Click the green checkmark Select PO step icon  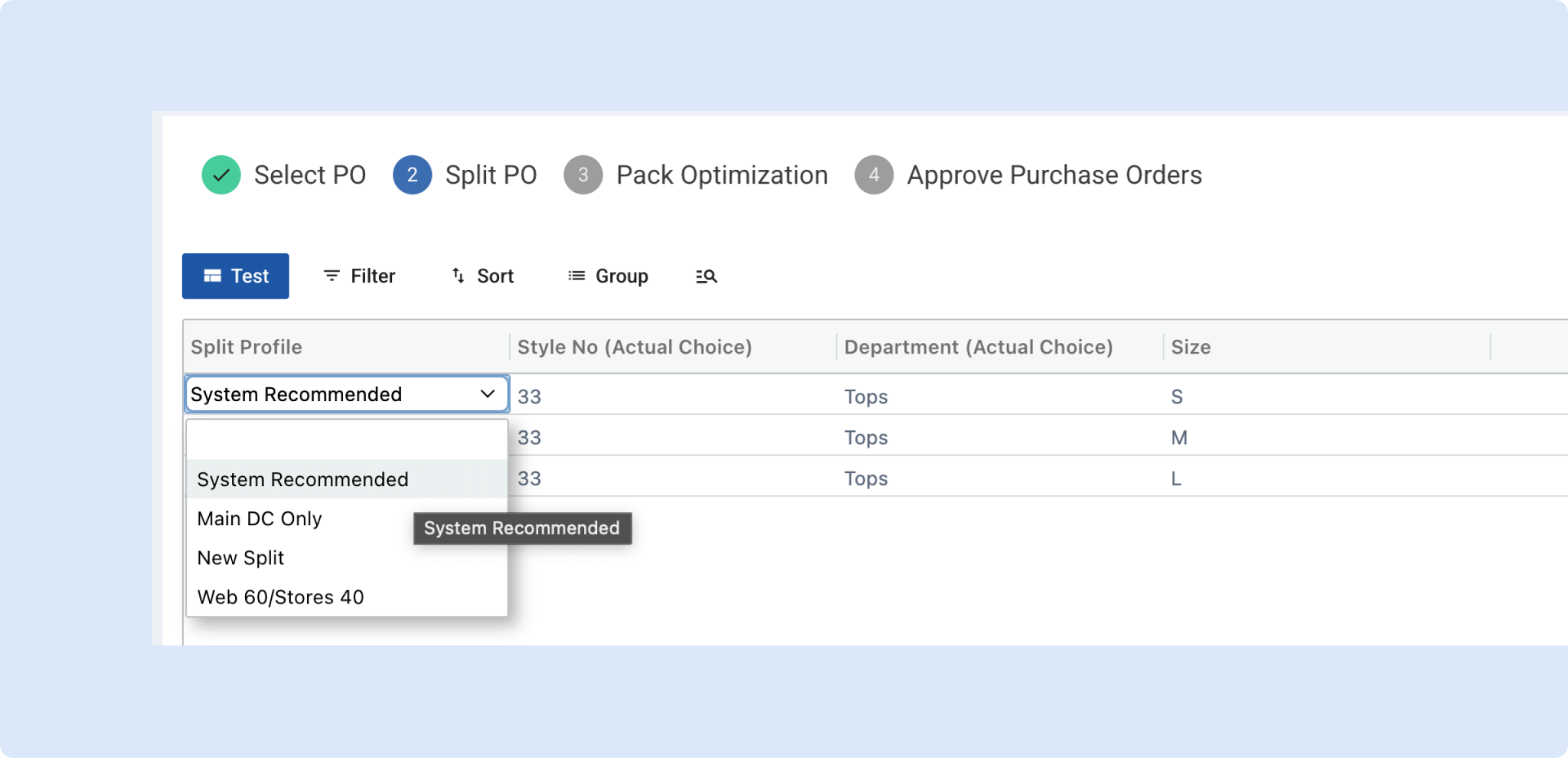(221, 175)
